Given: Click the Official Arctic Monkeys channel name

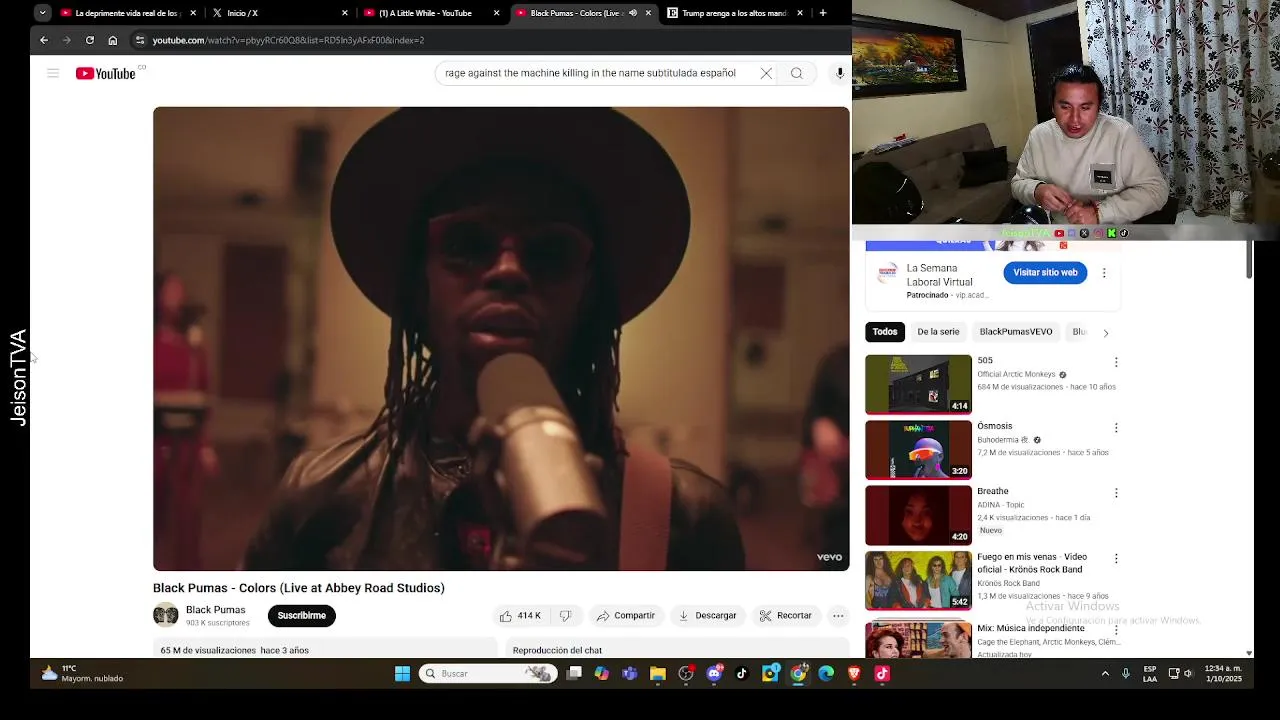Looking at the screenshot, I should [x=1016, y=374].
